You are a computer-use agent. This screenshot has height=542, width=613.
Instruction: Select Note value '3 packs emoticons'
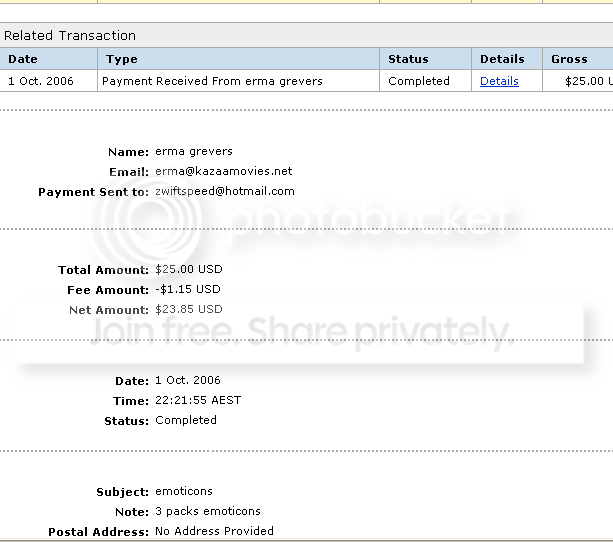(208, 511)
